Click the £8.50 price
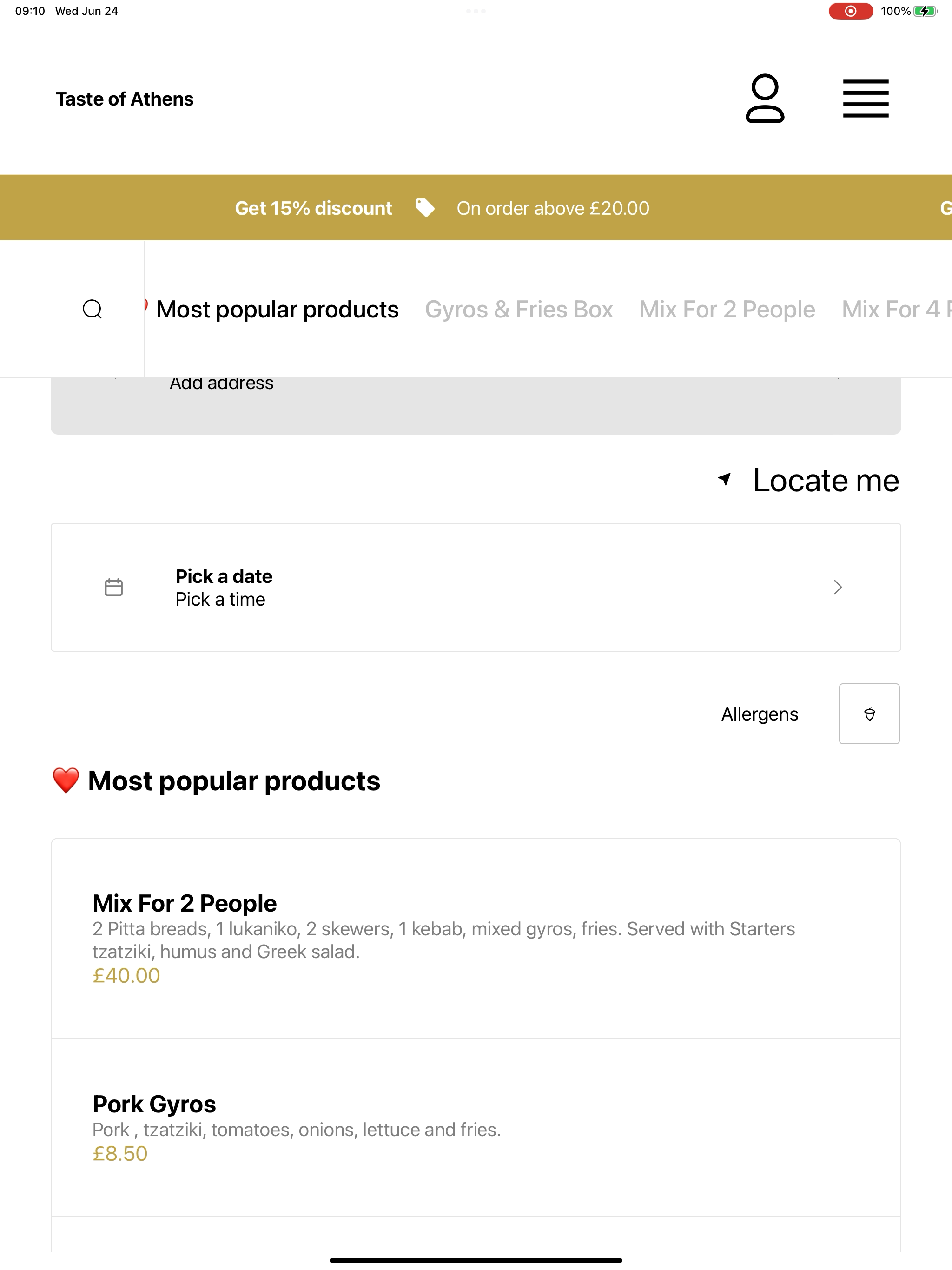 (120, 1153)
